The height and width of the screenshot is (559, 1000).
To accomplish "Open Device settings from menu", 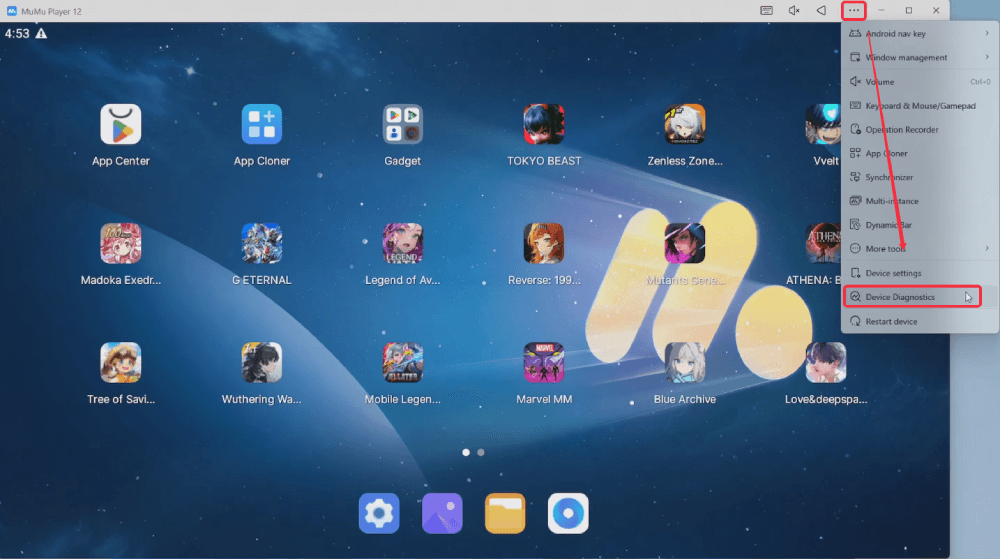I will point(920,273).
